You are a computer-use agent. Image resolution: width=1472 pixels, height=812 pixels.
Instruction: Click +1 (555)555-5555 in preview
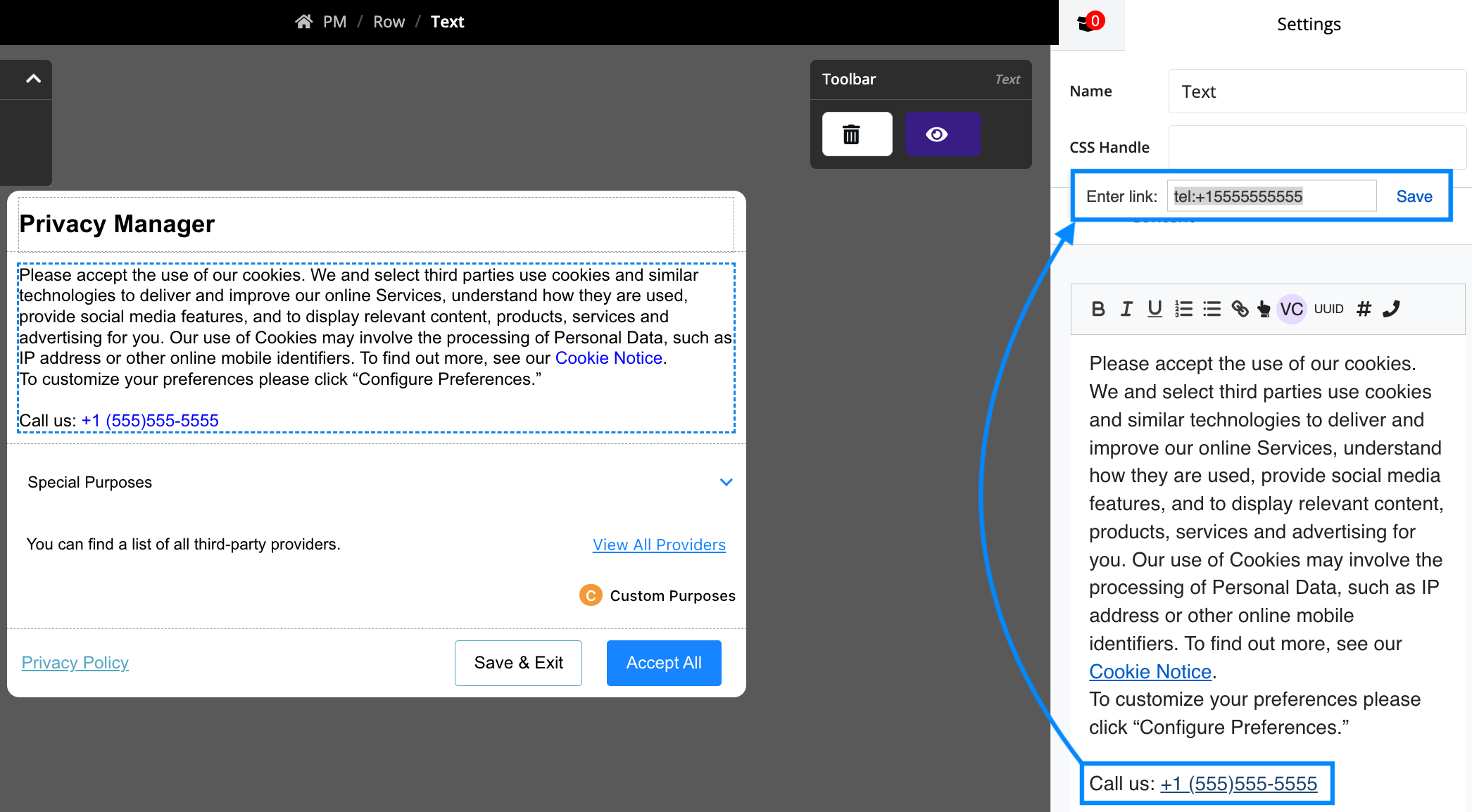click(x=150, y=421)
